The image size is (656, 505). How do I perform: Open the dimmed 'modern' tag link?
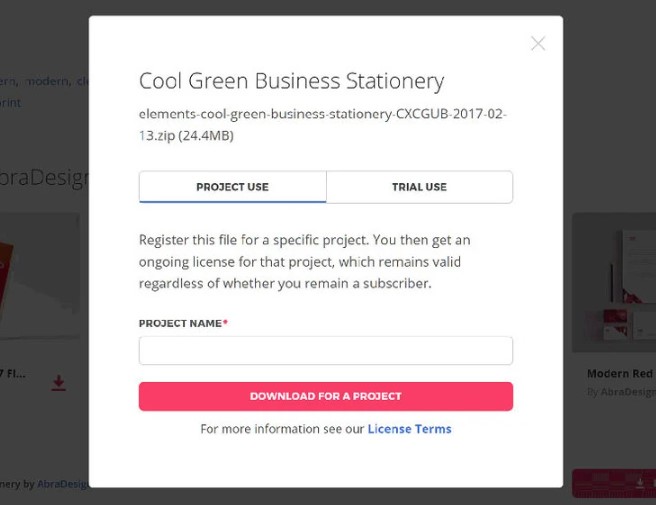pyautogui.click(x=47, y=81)
